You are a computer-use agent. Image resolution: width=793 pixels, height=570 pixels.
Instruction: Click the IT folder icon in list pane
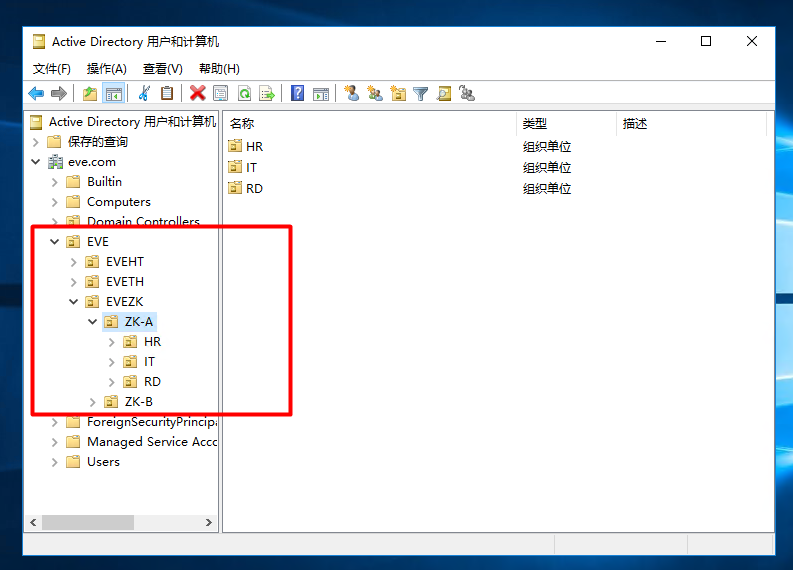coord(235,167)
